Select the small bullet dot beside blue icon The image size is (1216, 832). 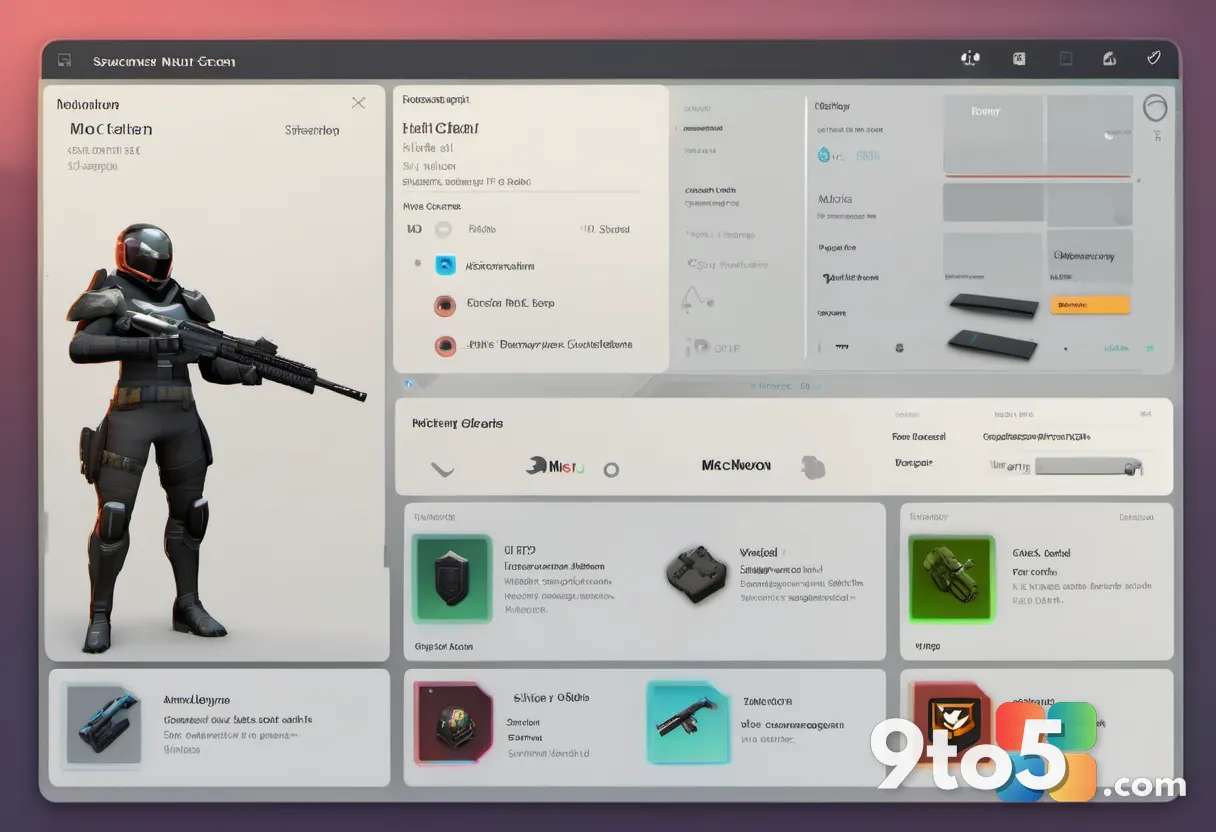tap(417, 264)
